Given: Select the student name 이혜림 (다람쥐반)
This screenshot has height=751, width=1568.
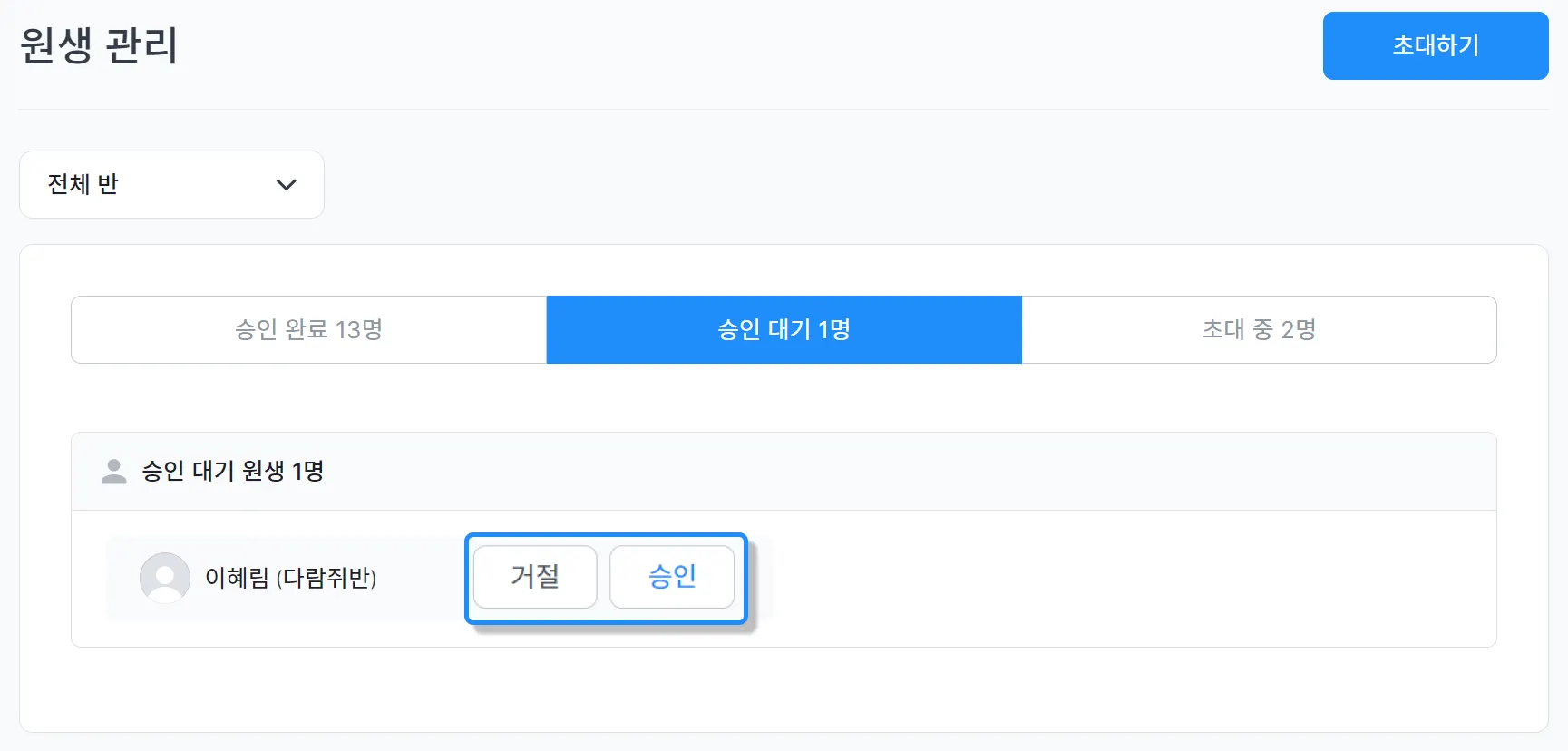Looking at the screenshot, I should [x=290, y=578].
